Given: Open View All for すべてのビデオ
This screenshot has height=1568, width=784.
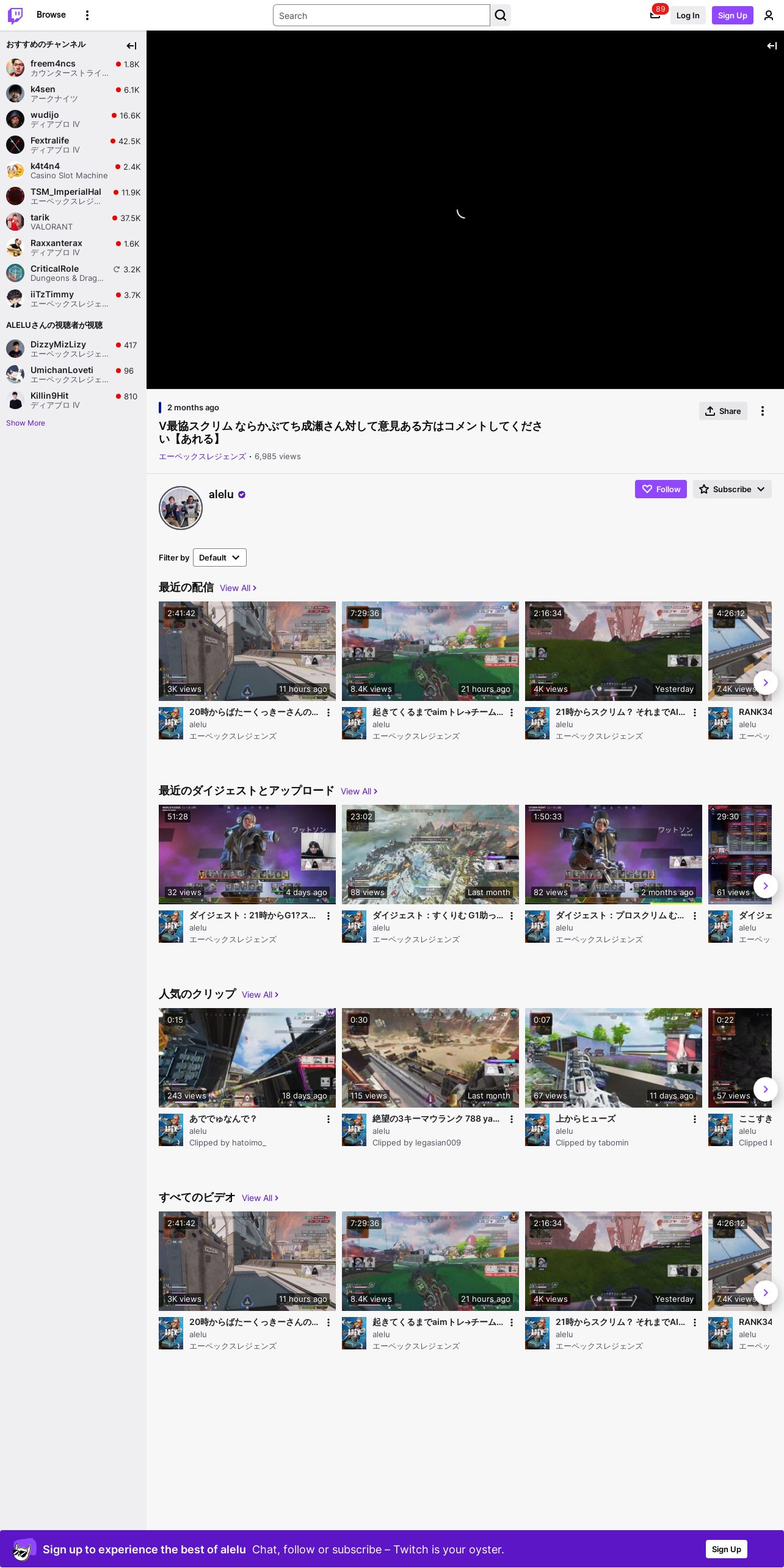Looking at the screenshot, I should [260, 1198].
